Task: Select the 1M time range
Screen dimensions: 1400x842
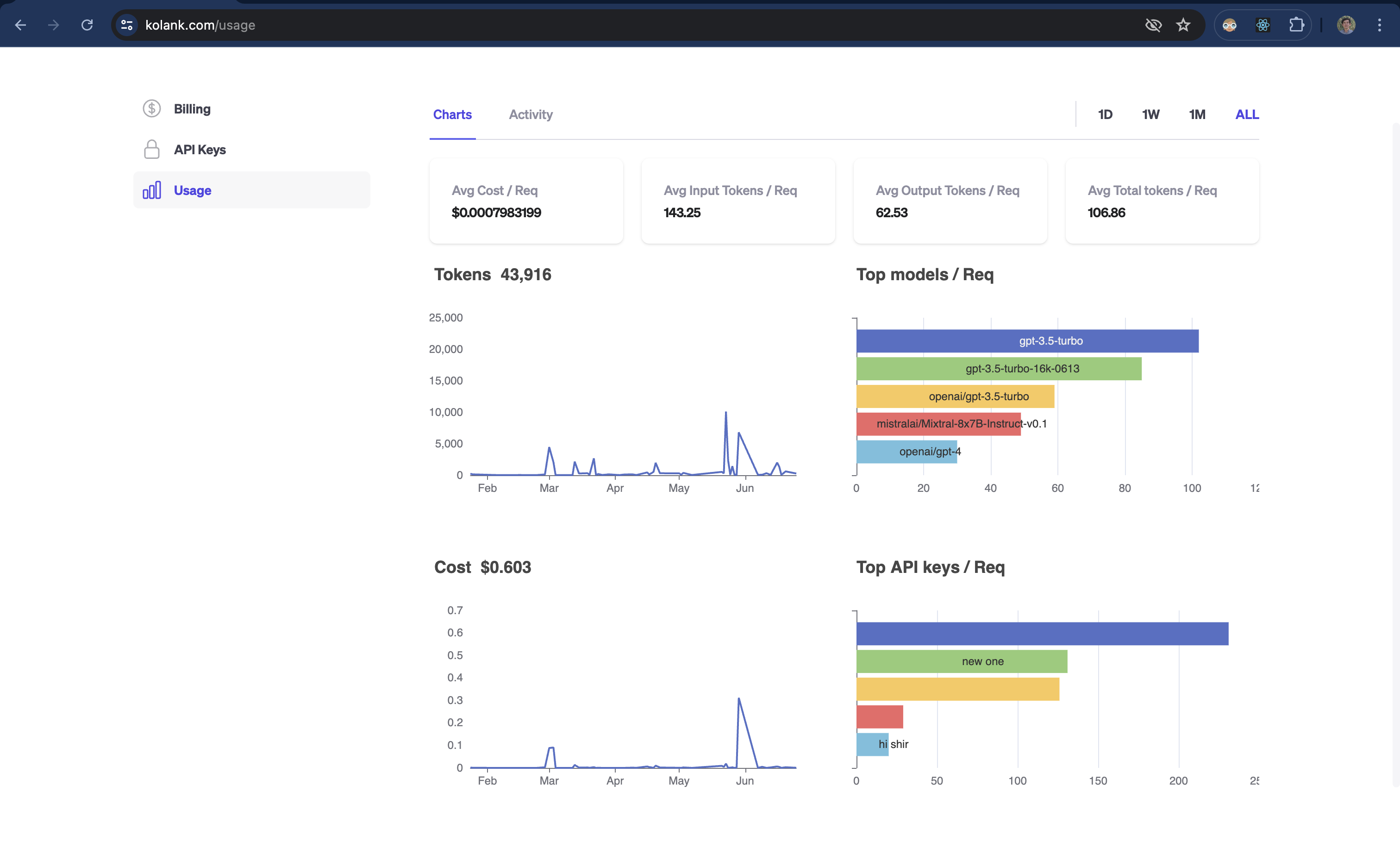Action: (1197, 114)
